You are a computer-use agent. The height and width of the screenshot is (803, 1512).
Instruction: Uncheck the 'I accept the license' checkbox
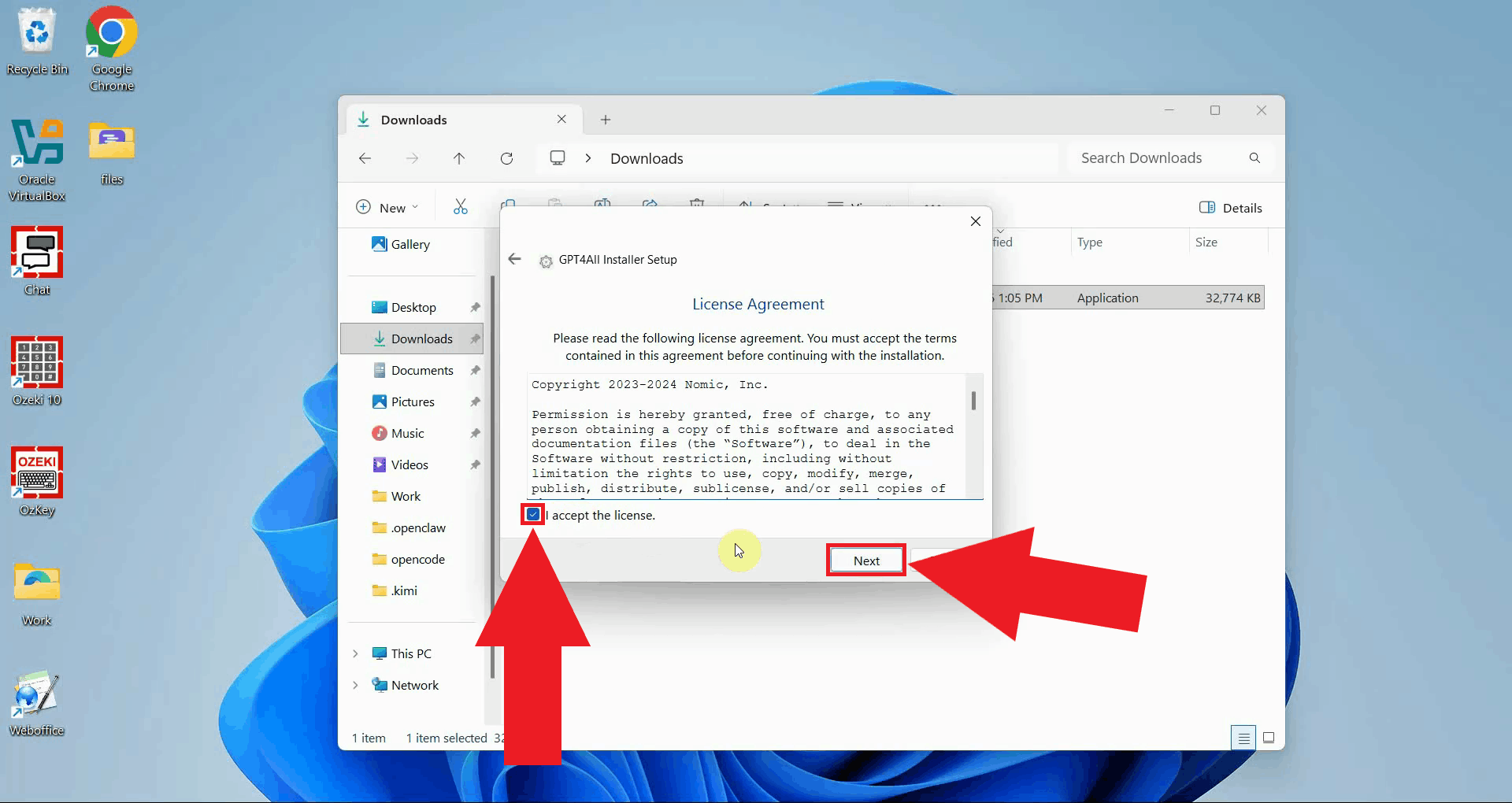(532, 514)
